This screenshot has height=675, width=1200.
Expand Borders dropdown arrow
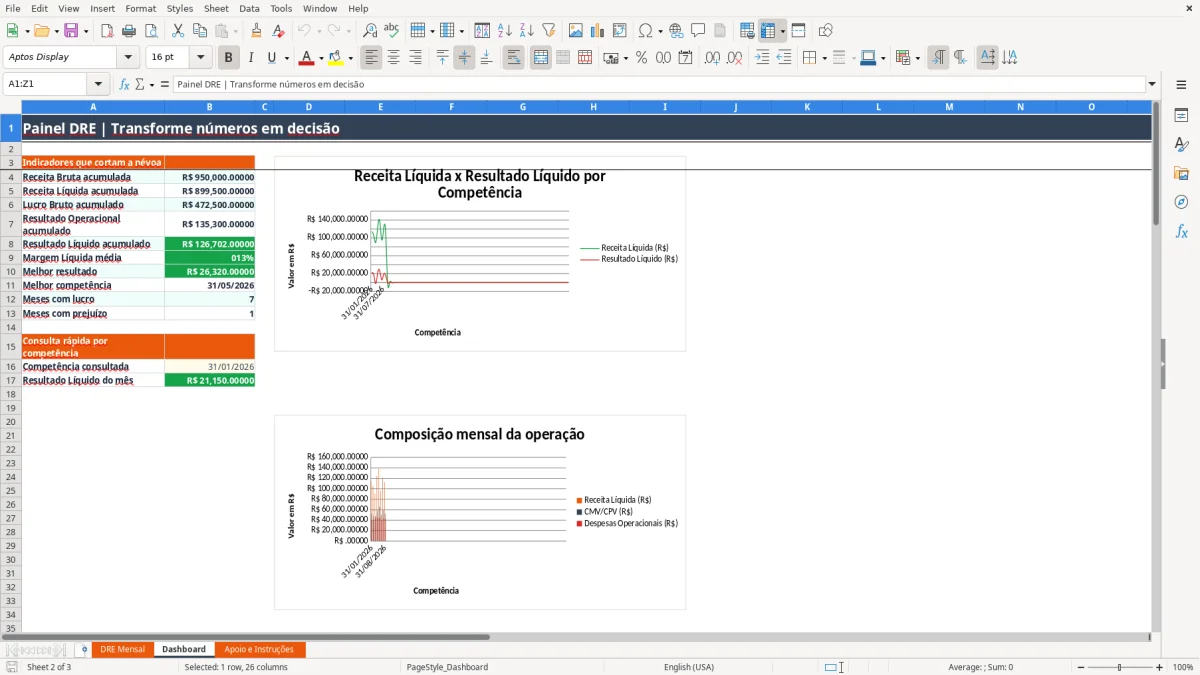tap(824, 58)
